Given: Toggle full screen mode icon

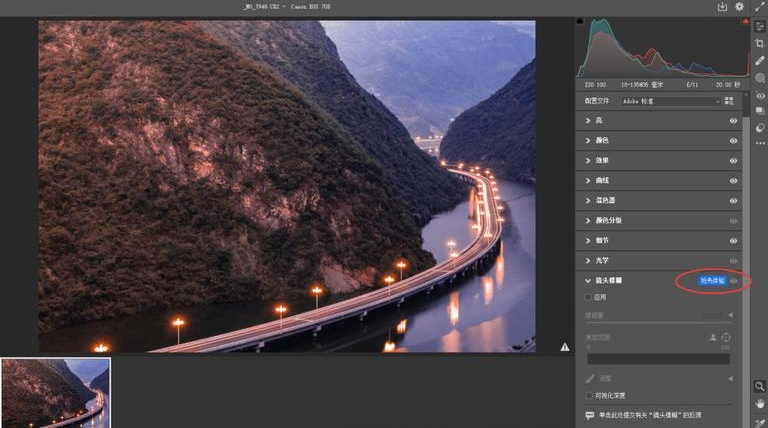Looking at the screenshot, I should (x=761, y=6).
